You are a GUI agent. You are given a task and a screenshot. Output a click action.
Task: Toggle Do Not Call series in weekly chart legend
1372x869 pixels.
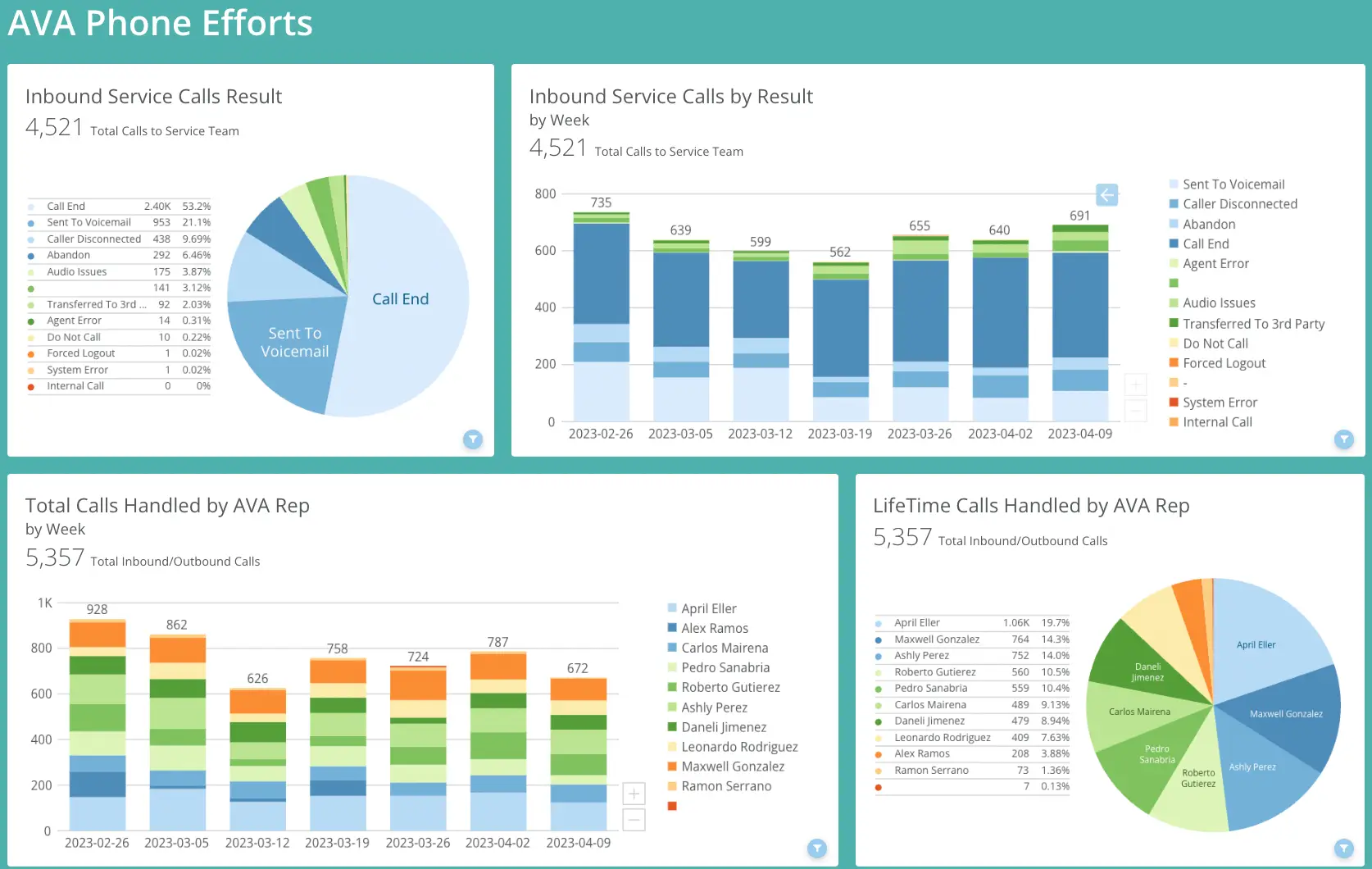(x=1209, y=344)
